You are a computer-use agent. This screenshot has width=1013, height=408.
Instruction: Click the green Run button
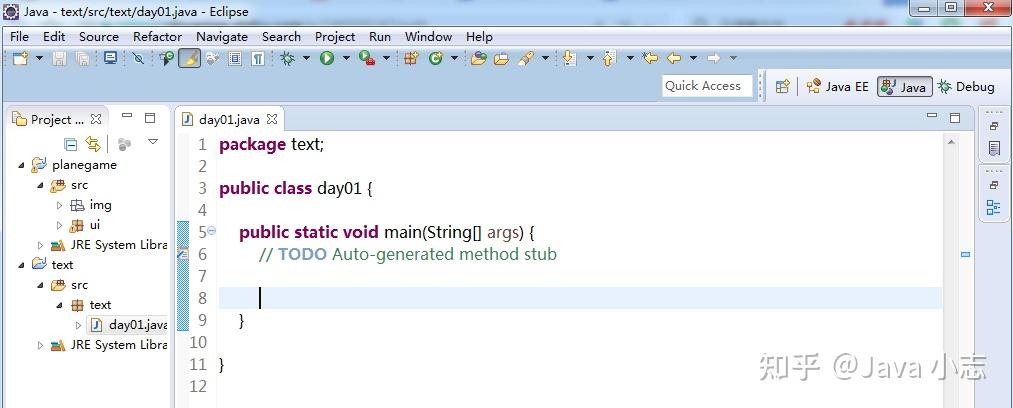point(327,59)
